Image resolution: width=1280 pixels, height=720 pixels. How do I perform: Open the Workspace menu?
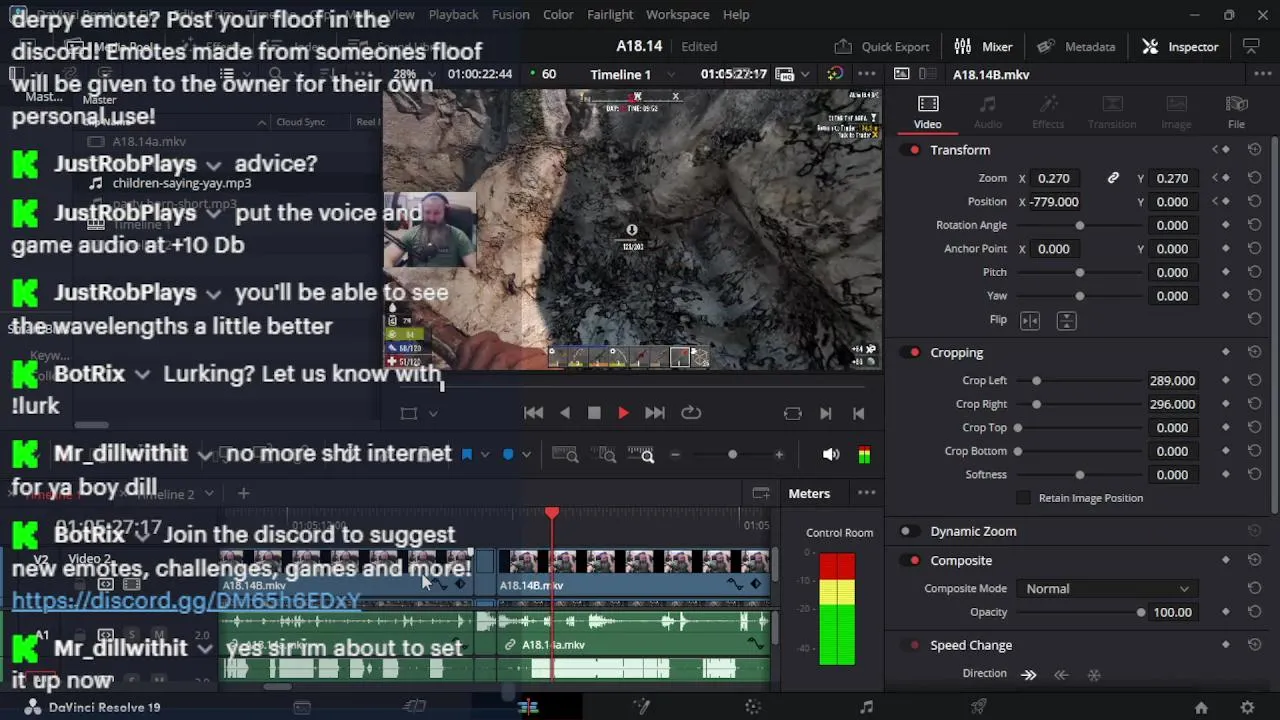[677, 14]
